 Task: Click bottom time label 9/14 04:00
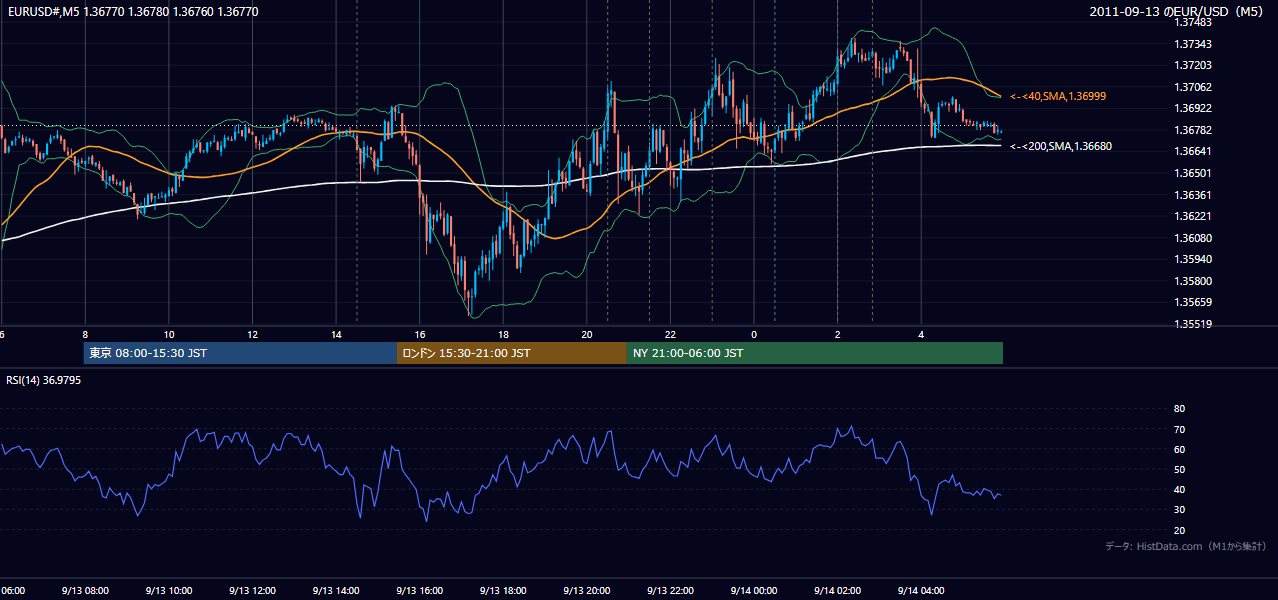pos(921,591)
